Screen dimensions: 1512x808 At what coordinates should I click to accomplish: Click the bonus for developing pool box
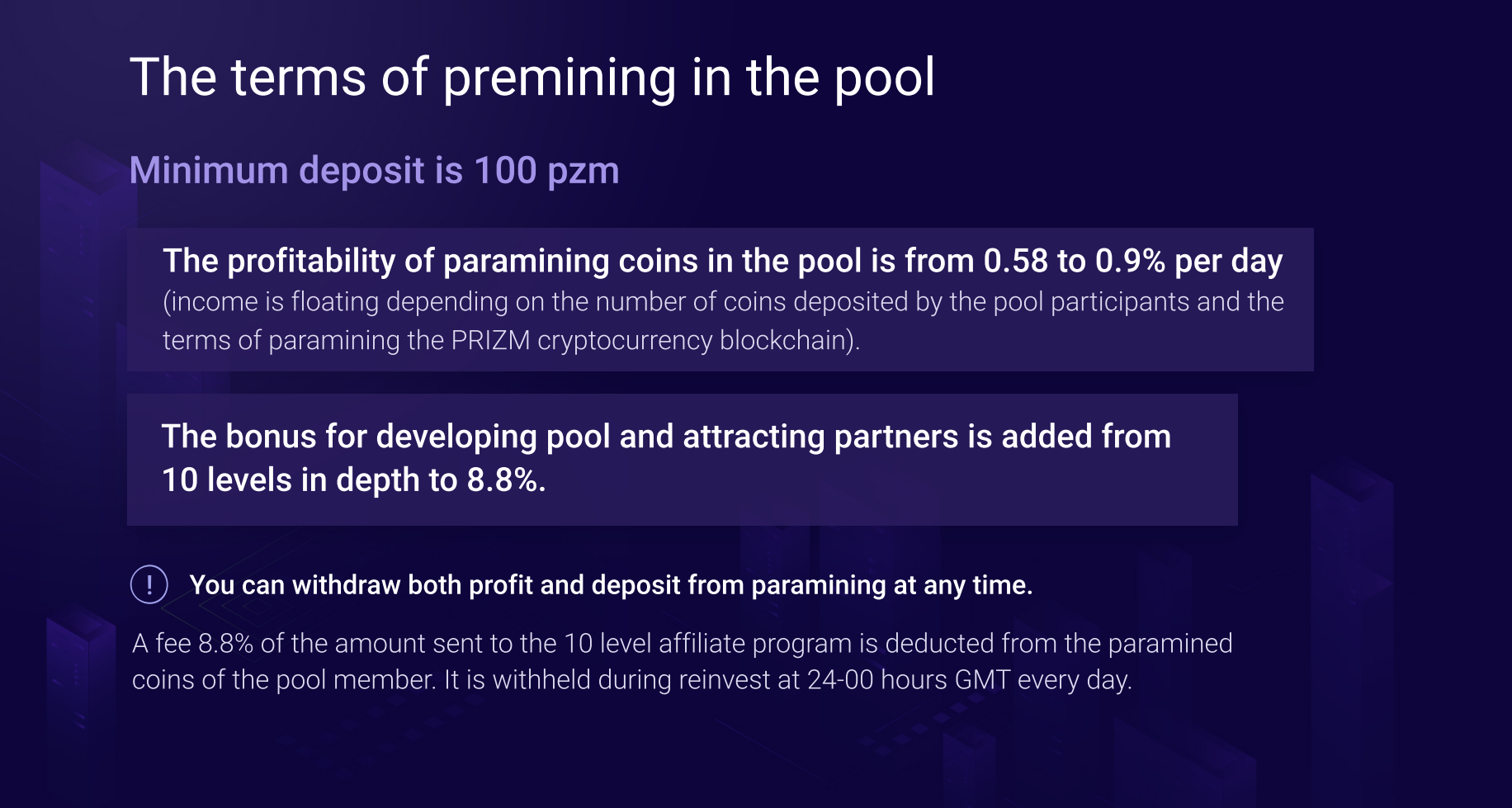tap(683, 460)
